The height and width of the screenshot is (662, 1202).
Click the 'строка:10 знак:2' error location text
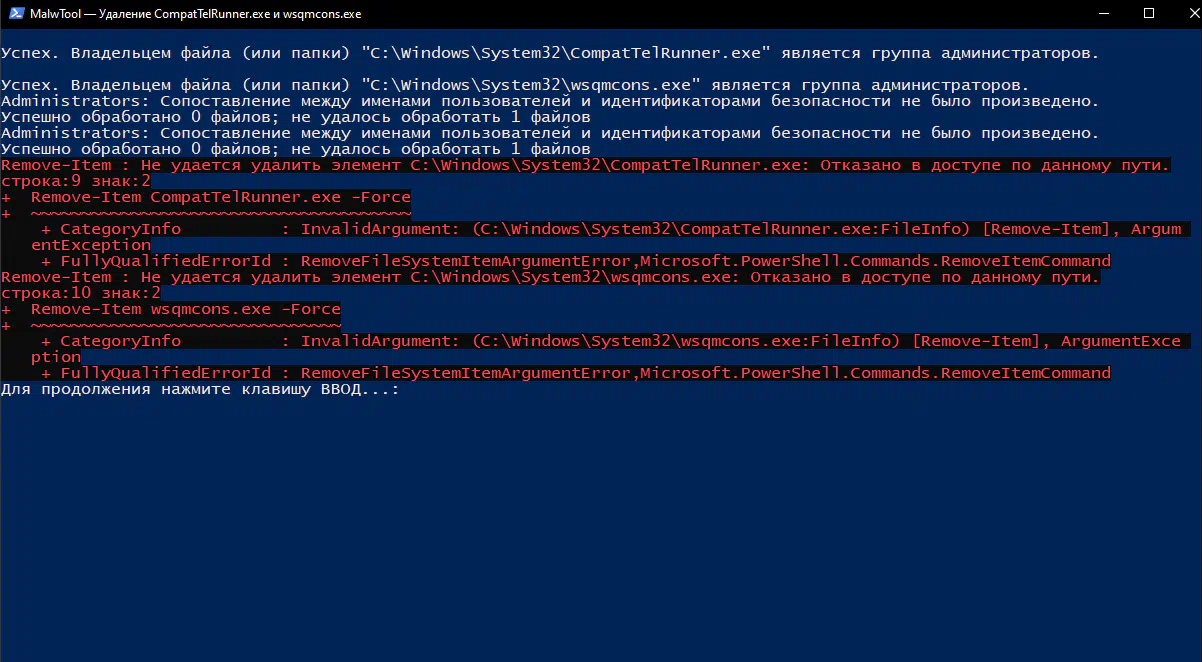pos(81,293)
